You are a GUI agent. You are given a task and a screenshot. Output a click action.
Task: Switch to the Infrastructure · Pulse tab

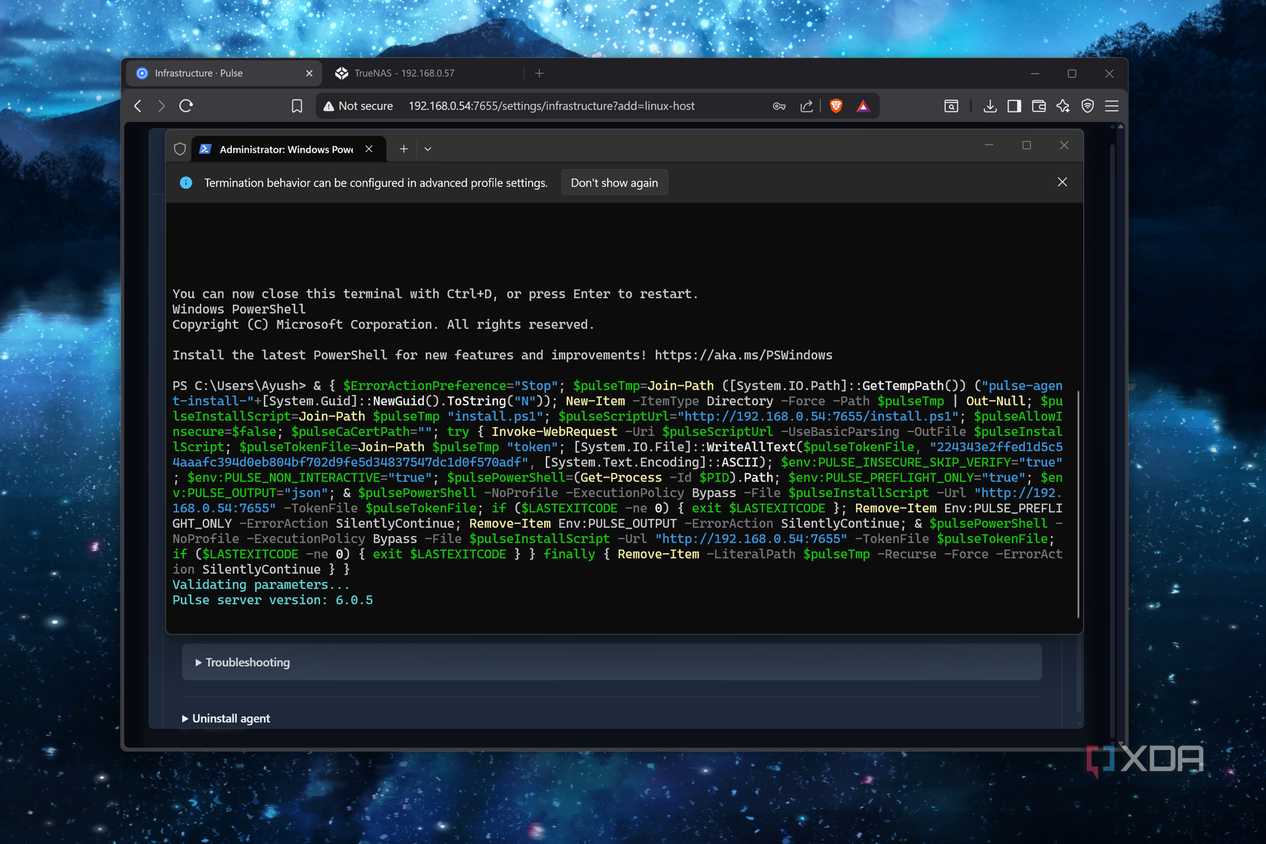pyautogui.click(x=224, y=73)
